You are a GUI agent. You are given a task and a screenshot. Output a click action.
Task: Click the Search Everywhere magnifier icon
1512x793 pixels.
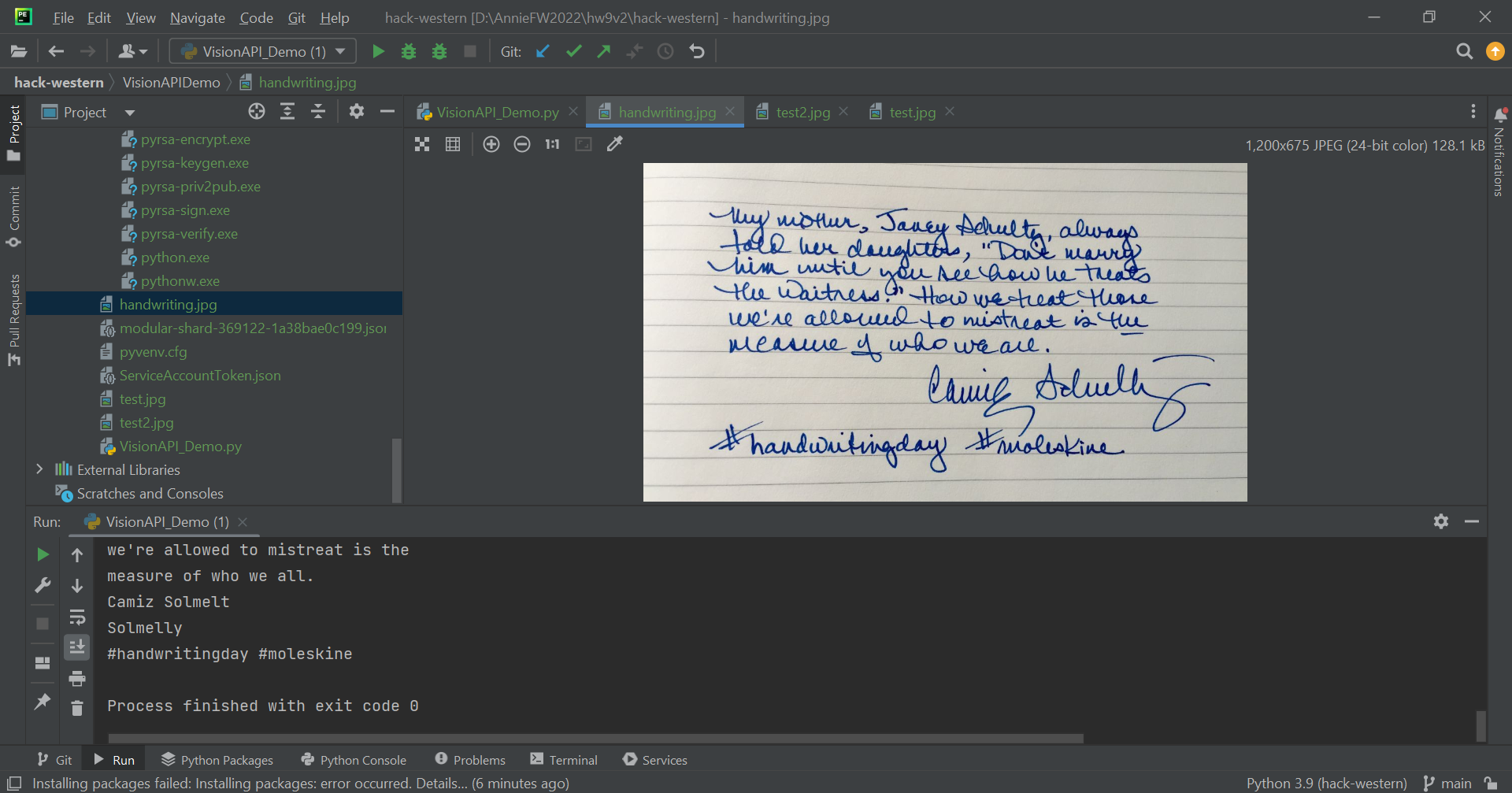click(x=1464, y=51)
